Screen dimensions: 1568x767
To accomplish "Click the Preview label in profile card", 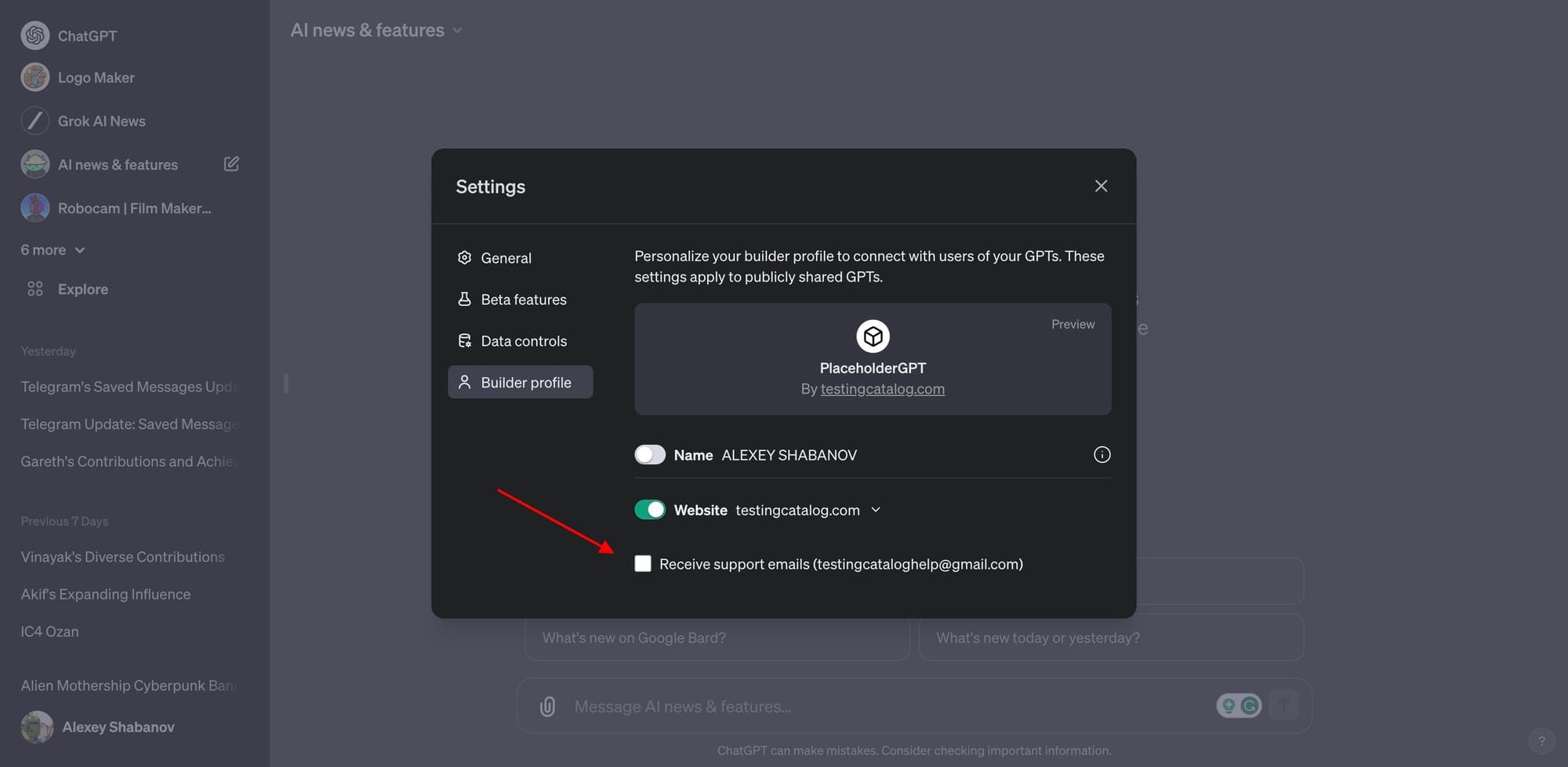I will coord(1073,324).
